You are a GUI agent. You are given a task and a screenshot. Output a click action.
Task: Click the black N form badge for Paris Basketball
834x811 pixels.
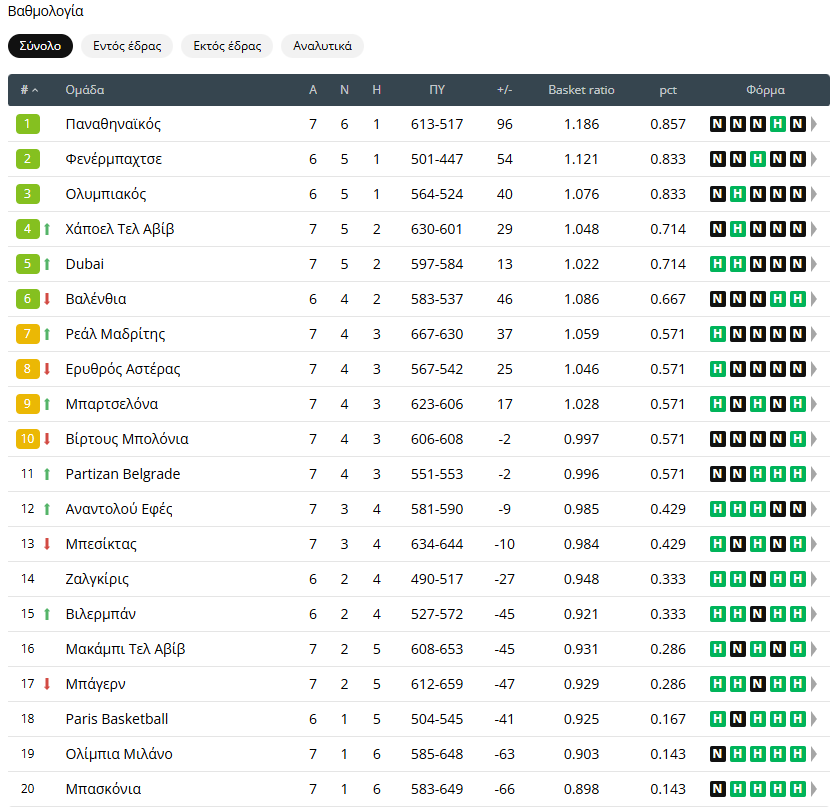pyautogui.click(x=738, y=719)
